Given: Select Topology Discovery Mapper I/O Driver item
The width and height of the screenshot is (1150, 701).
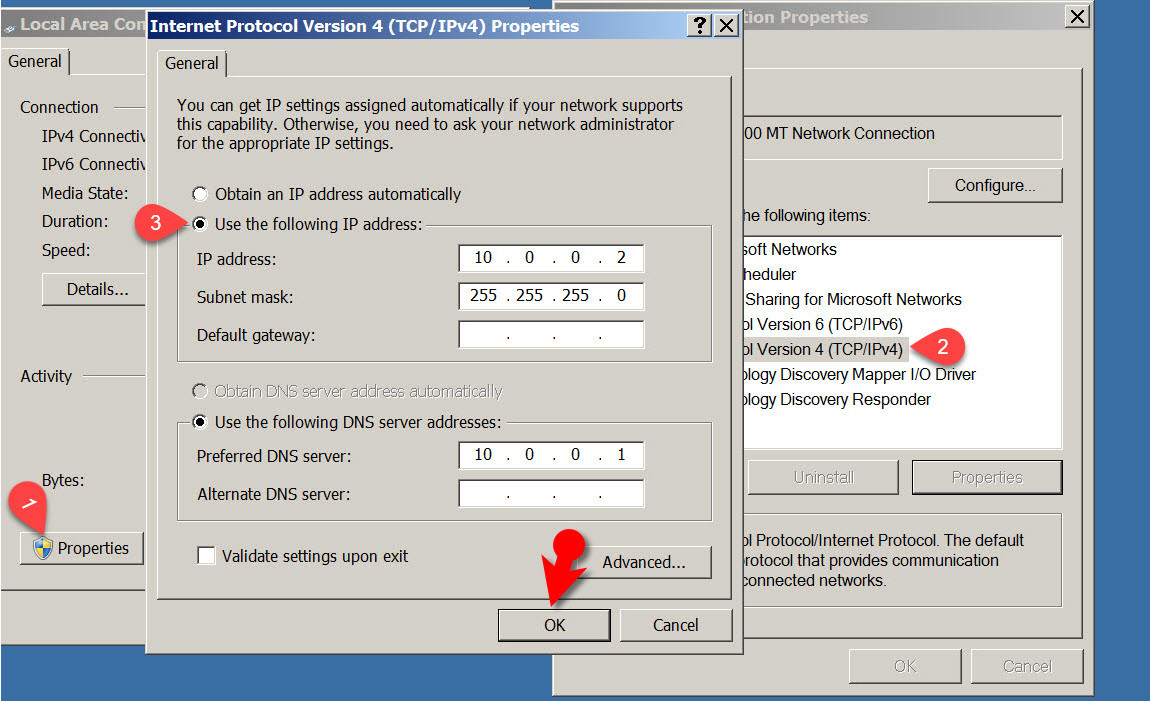Looking at the screenshot, I should pos(859,375).
